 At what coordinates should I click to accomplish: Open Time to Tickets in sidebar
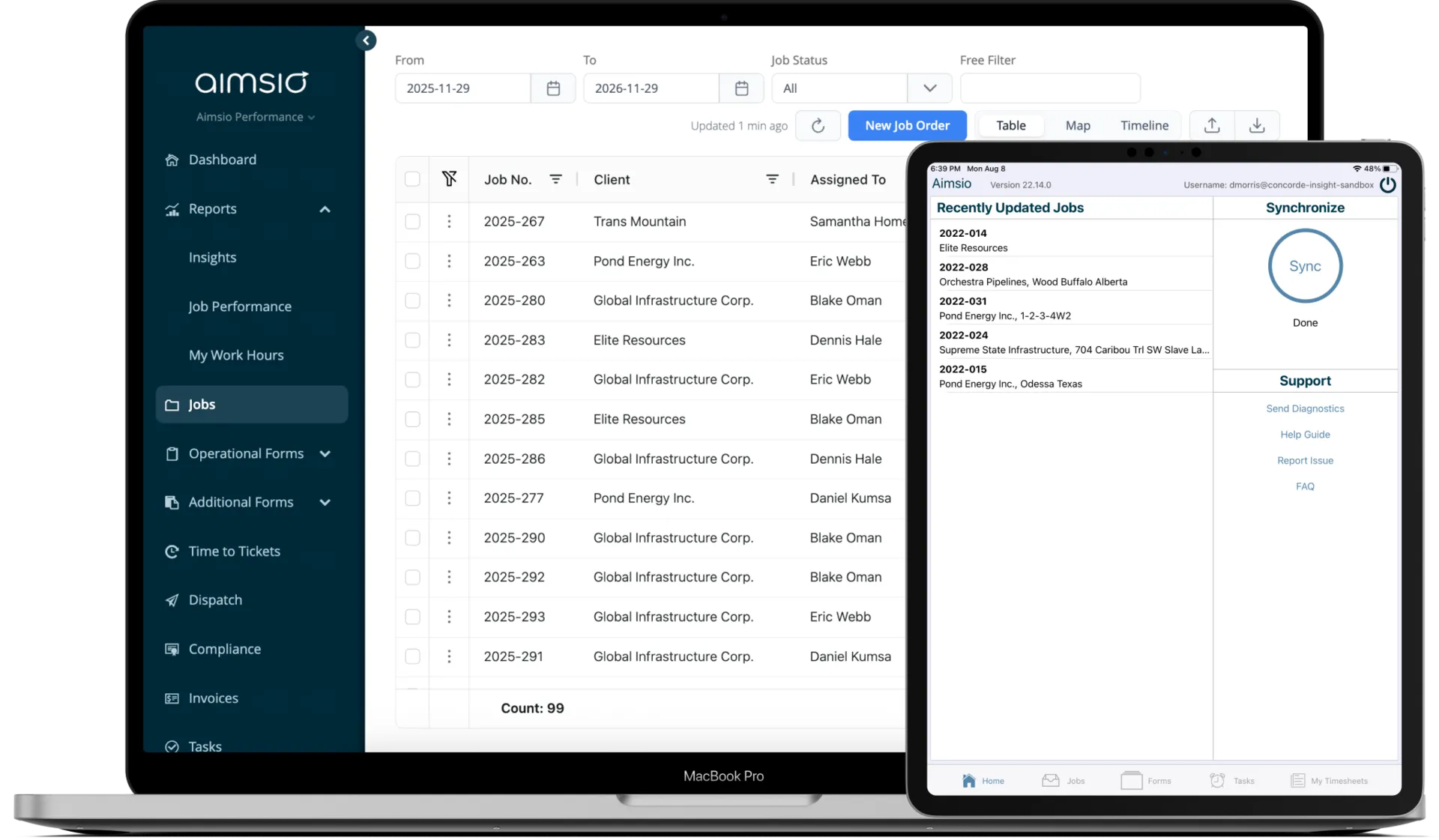tap(234, 552)
